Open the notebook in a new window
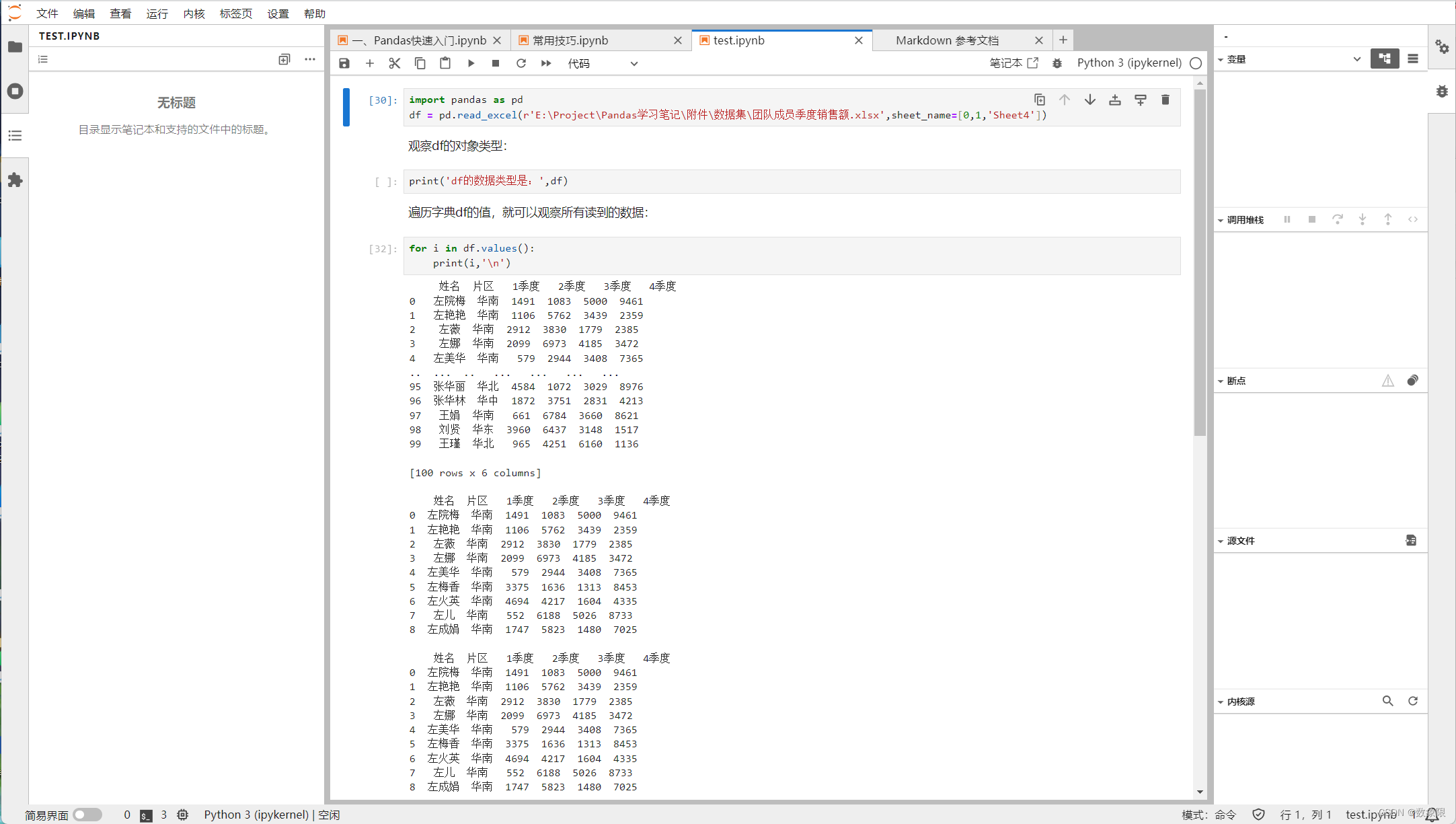1456x824 pixels. click(x=1014, y=63)
